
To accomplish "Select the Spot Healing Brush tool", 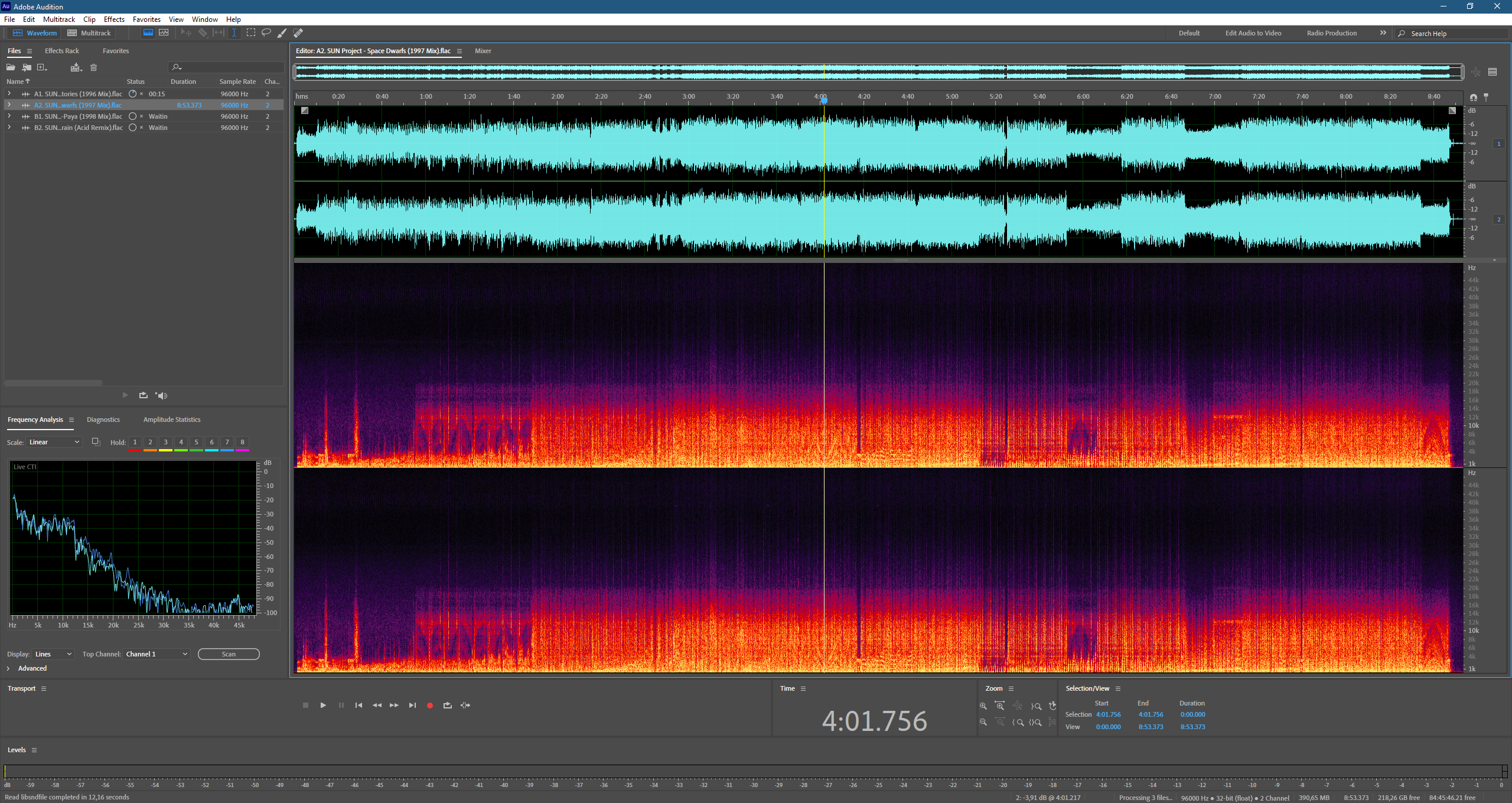I will [x=298, y=33].
